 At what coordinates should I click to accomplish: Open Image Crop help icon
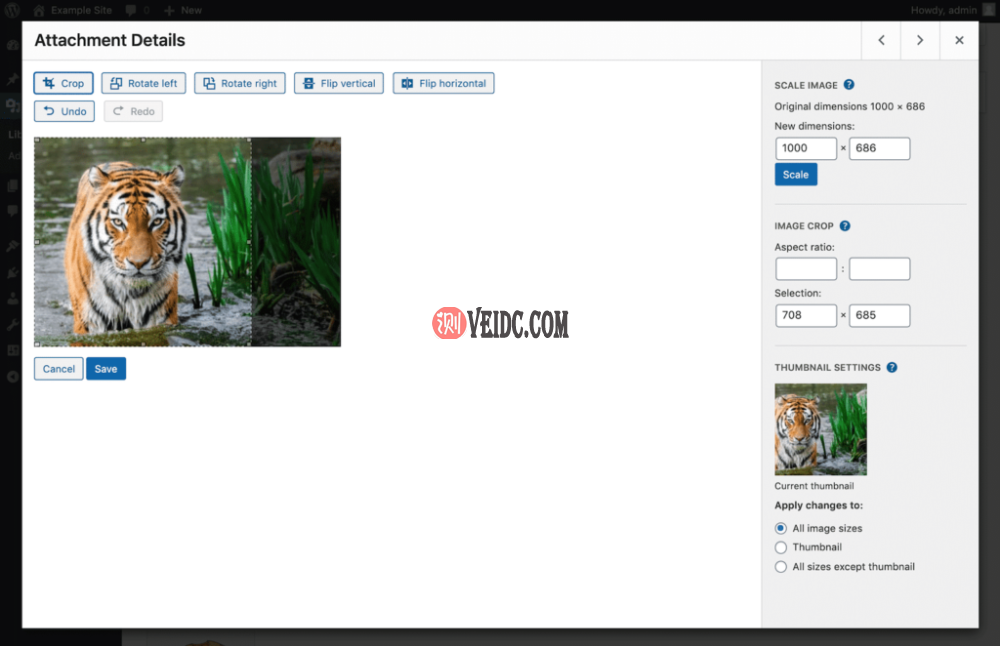pos(845,226)
